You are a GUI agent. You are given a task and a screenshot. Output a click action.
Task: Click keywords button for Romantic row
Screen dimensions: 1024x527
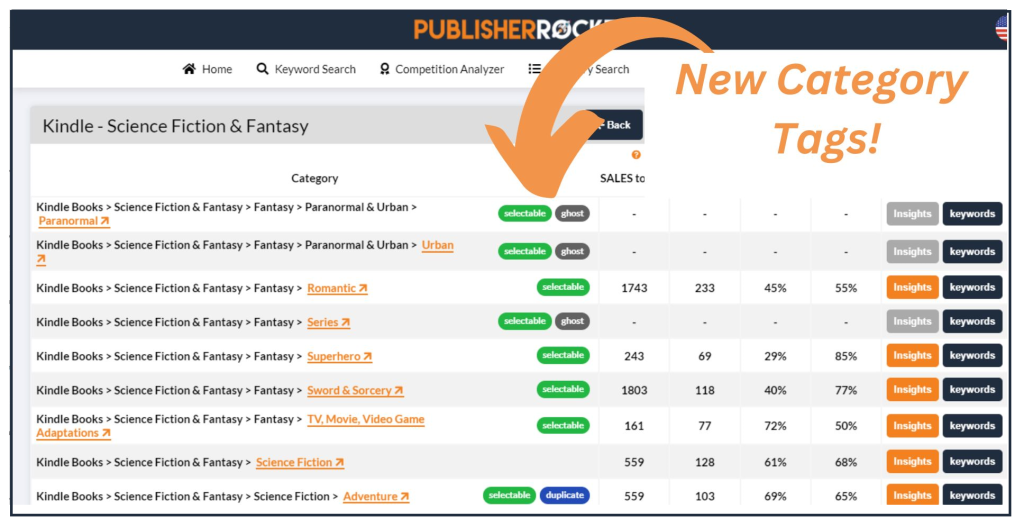(972, 287)
